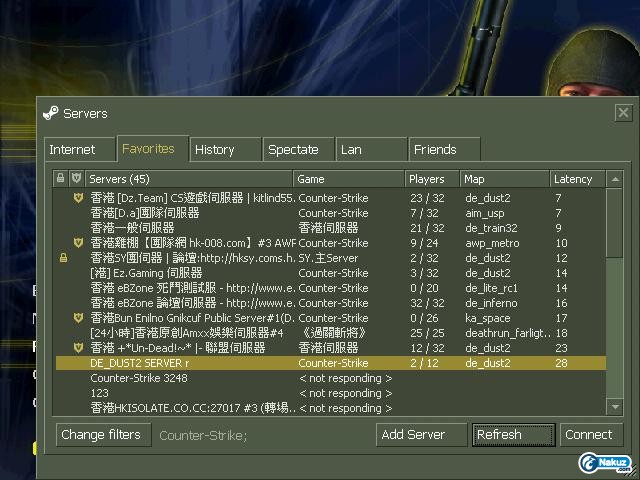Close the Servers window
The image size is (640, 480).
point(623,113)
